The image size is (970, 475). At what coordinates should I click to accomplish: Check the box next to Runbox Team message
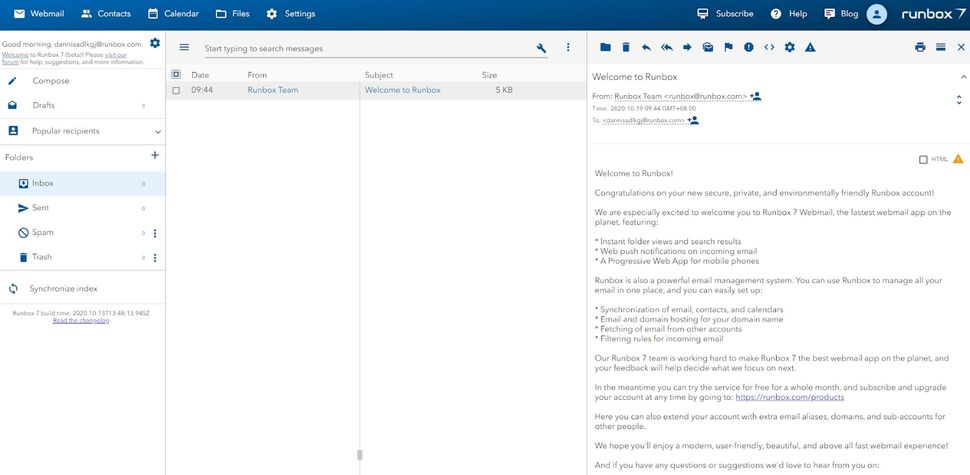coord(176,90)
